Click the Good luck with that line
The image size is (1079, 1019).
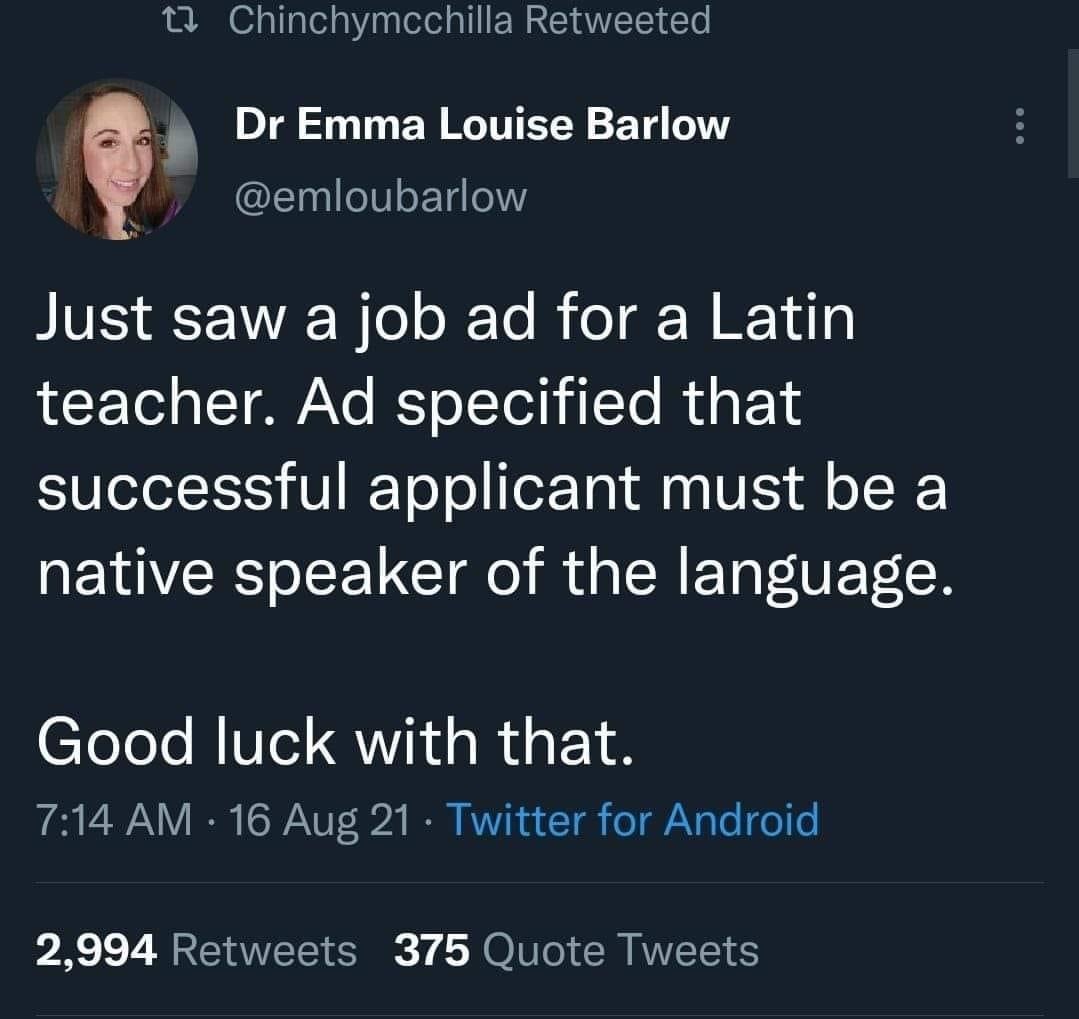click(335, 742)
